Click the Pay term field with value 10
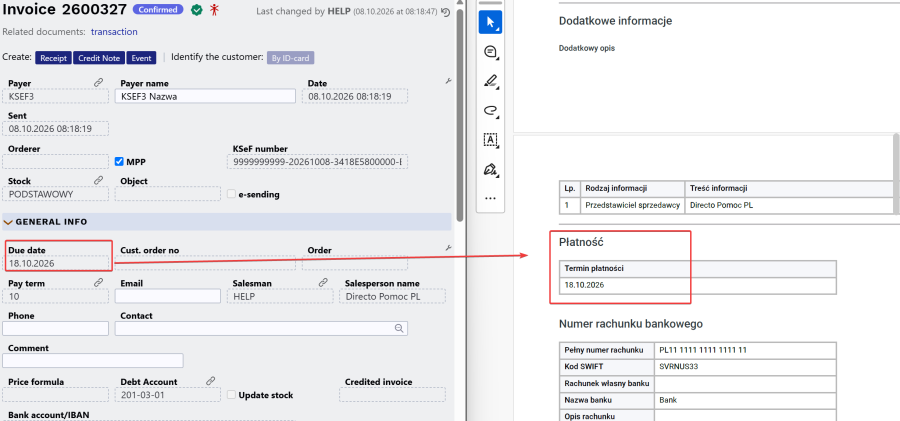Viewport: 900px width, 421px height. coord(56,296)
